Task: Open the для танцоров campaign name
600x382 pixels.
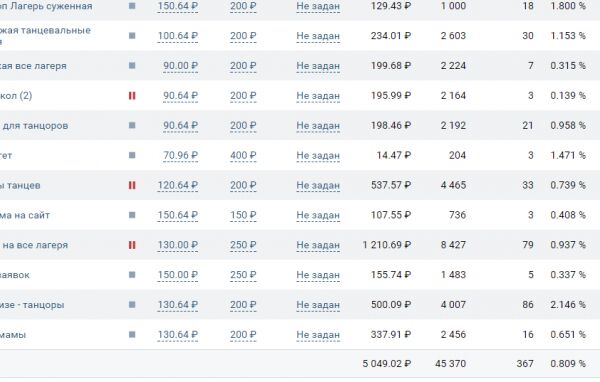Action: point(34,126)
